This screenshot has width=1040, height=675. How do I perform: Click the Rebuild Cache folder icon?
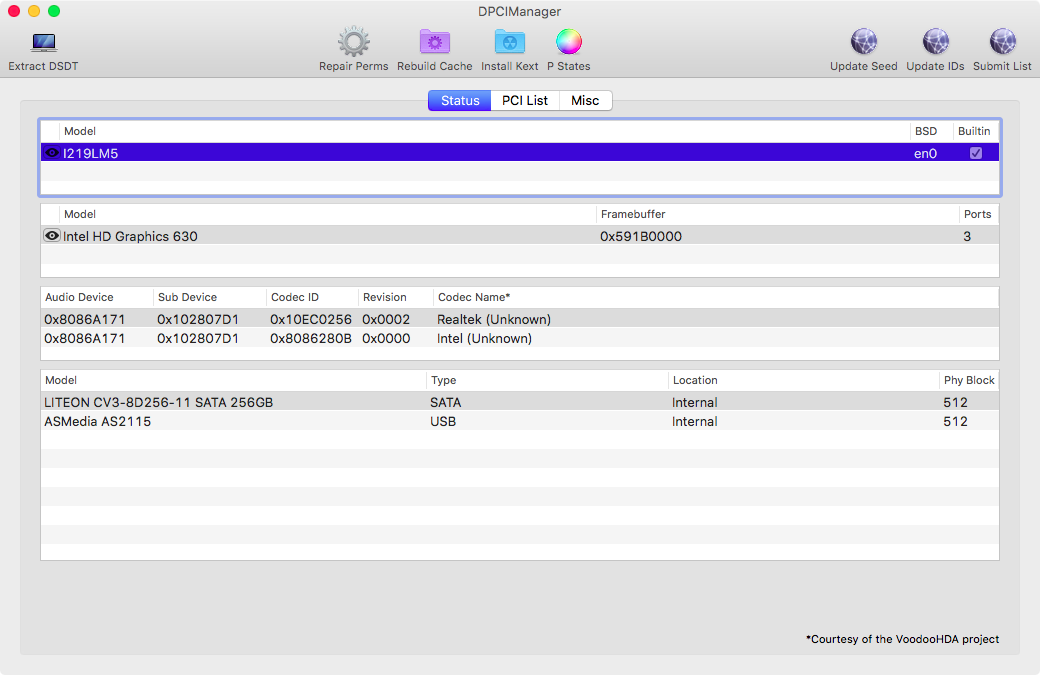[434, 42]
